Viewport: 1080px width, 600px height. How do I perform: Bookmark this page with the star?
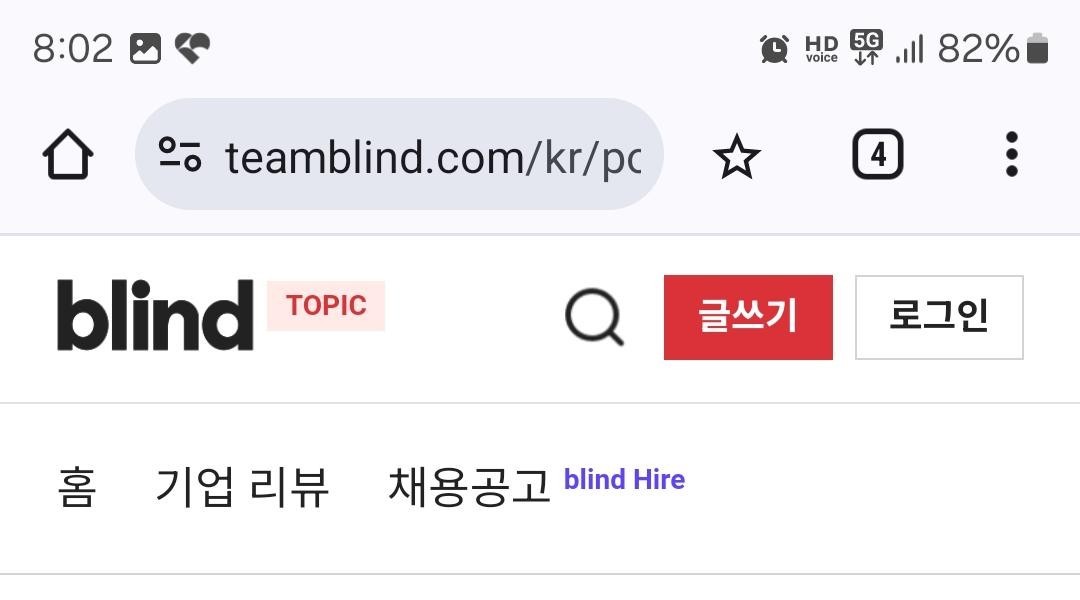pos(737,157)
